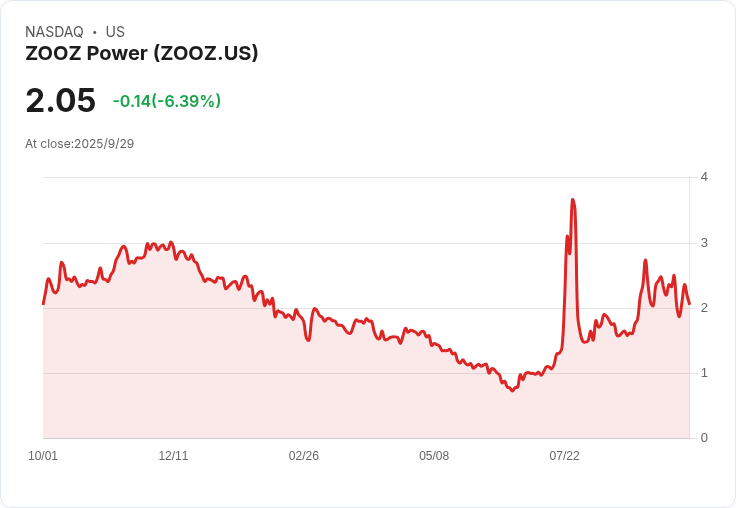
Task: Click the lowest trough of the price line
Action: 513,390
